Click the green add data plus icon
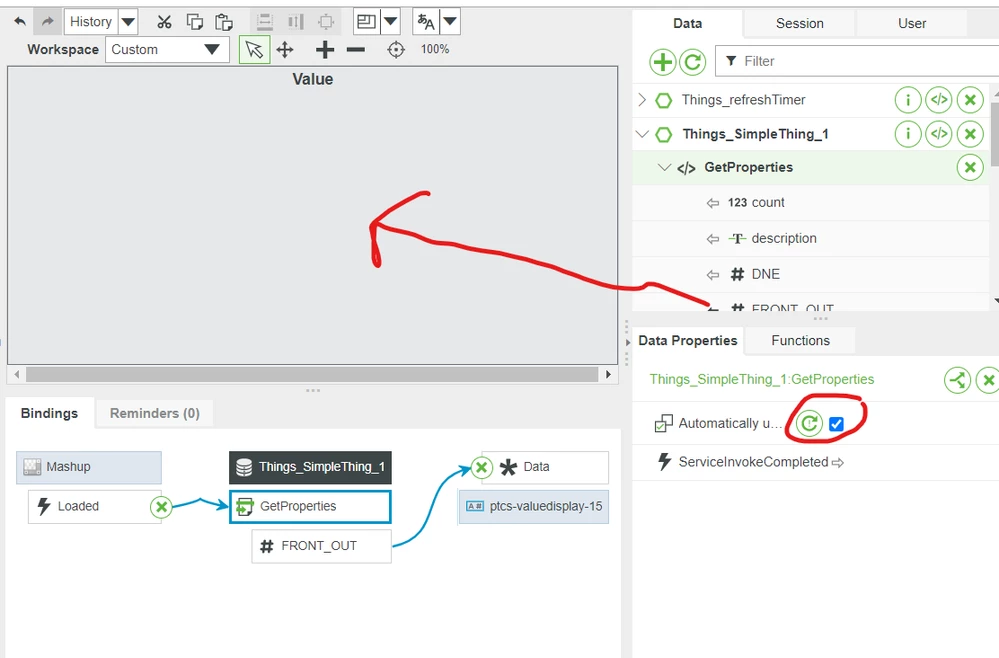This screenshot has width=999, height=658. click(x=663, y=62)
